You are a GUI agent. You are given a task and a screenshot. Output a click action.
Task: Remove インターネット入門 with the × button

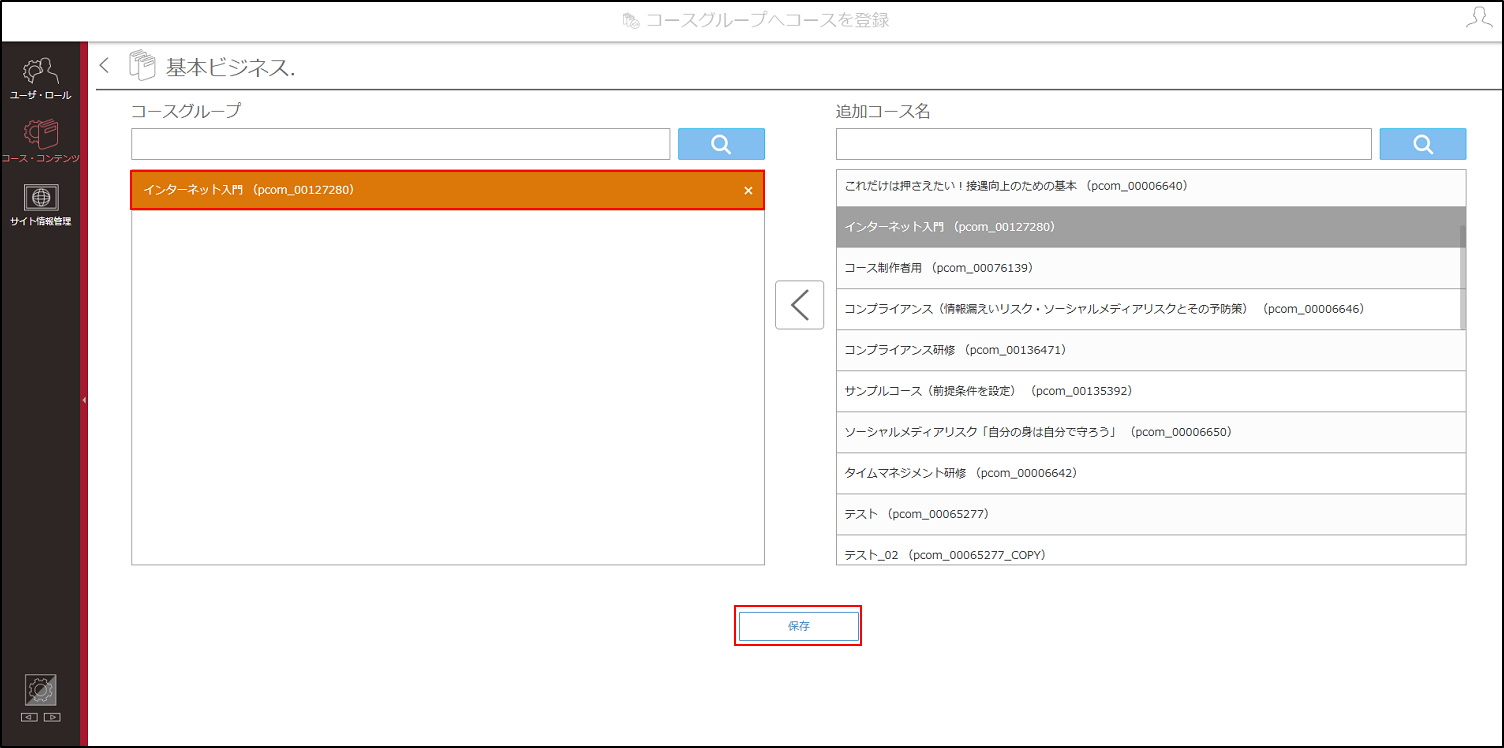pyautogui.click(x=748, y=190)
